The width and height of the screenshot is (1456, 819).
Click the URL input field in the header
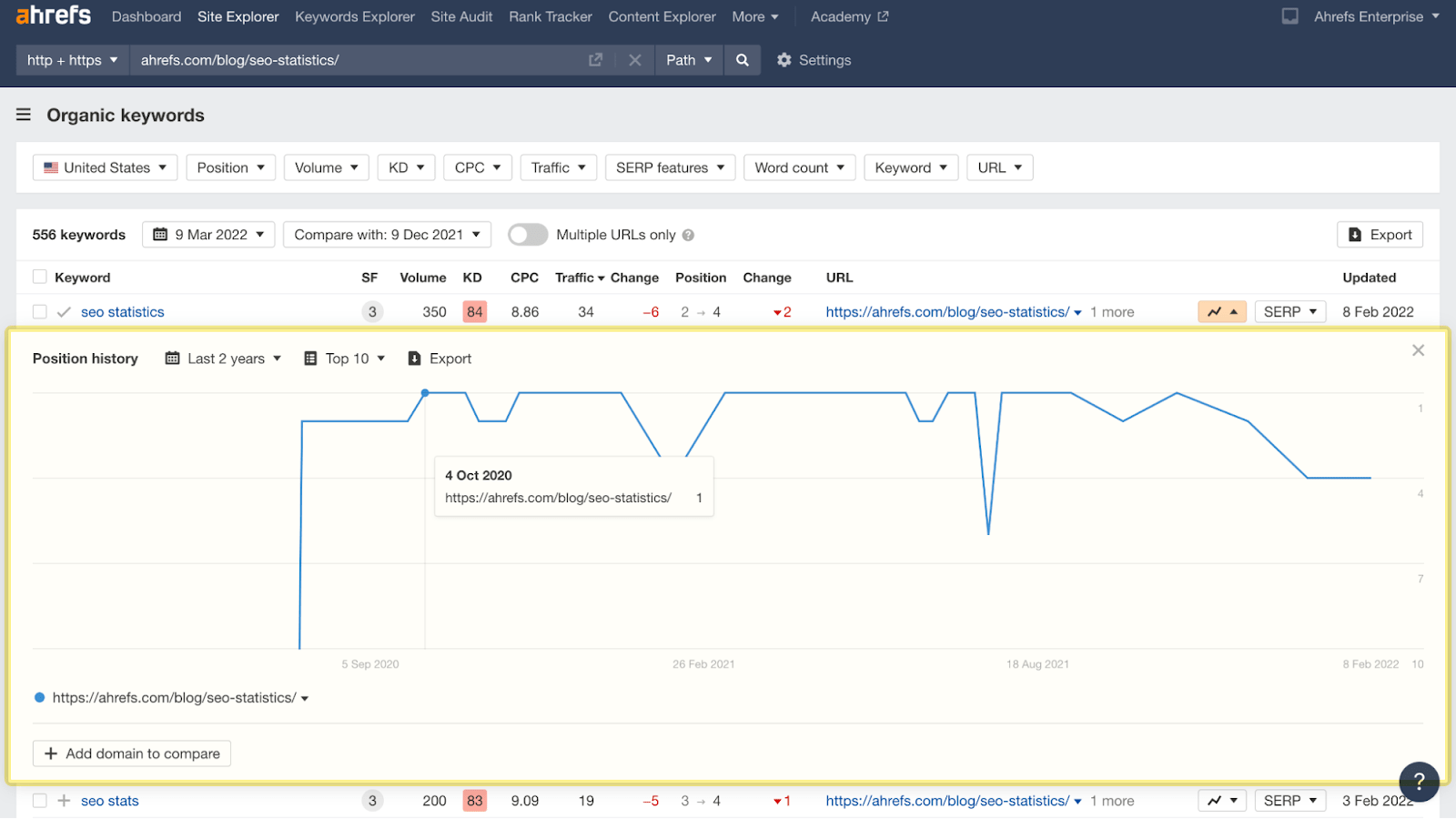[355, 60]
